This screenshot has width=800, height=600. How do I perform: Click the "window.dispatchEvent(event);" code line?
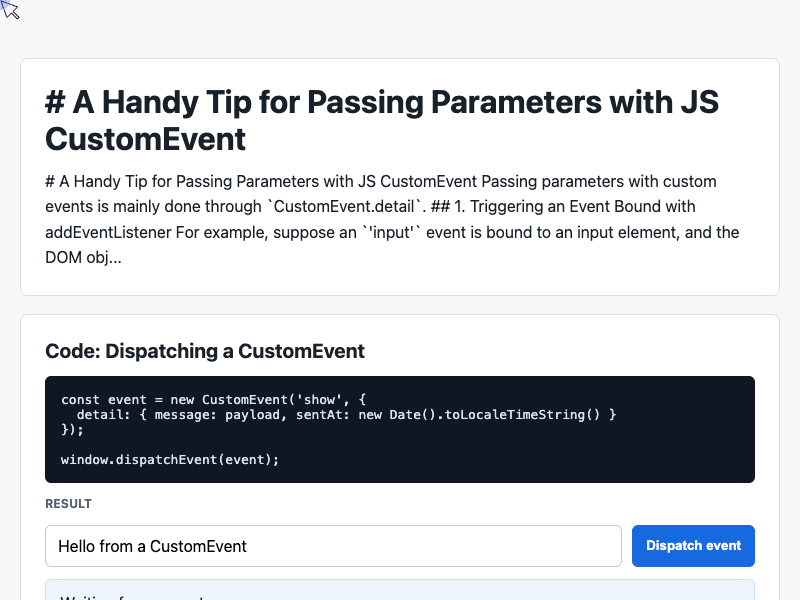(170, 459)
